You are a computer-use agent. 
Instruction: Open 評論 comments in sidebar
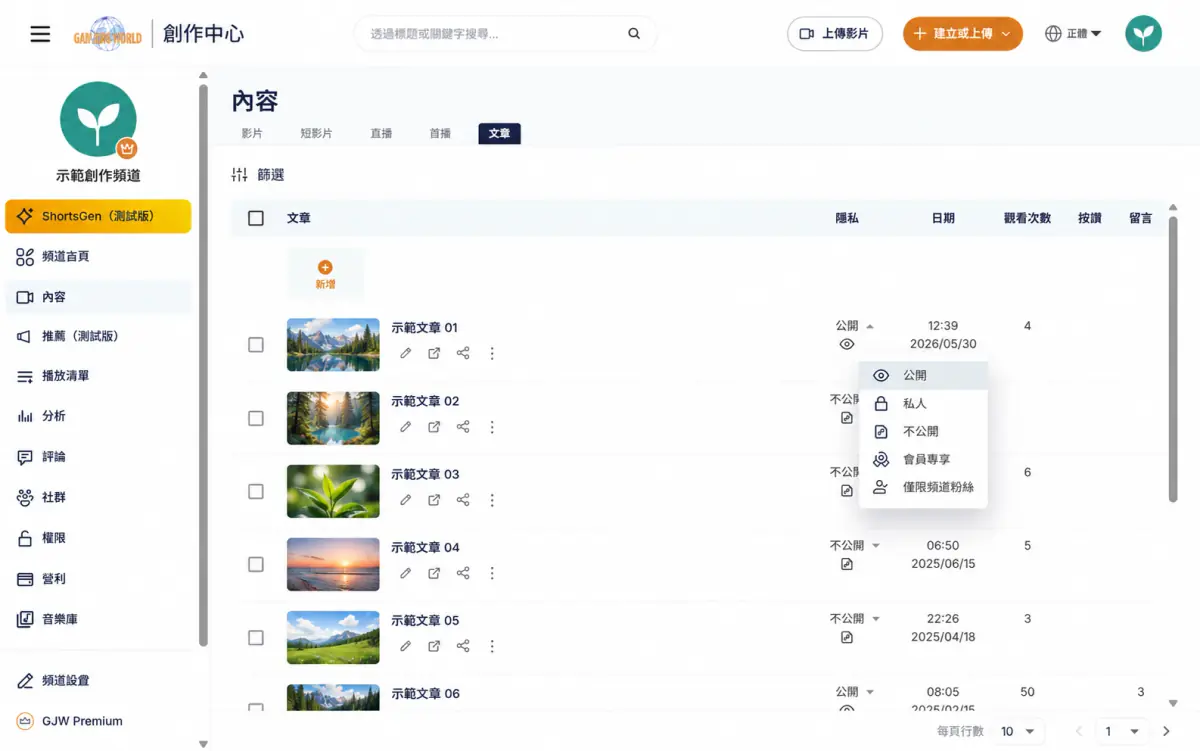click(98, 457)
